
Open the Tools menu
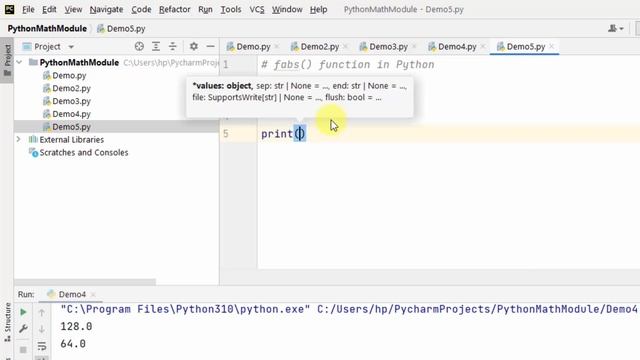click(231, 9)
